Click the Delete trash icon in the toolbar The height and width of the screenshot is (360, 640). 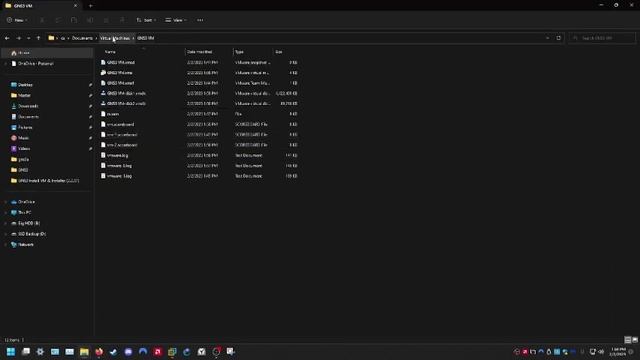(122, 20)
